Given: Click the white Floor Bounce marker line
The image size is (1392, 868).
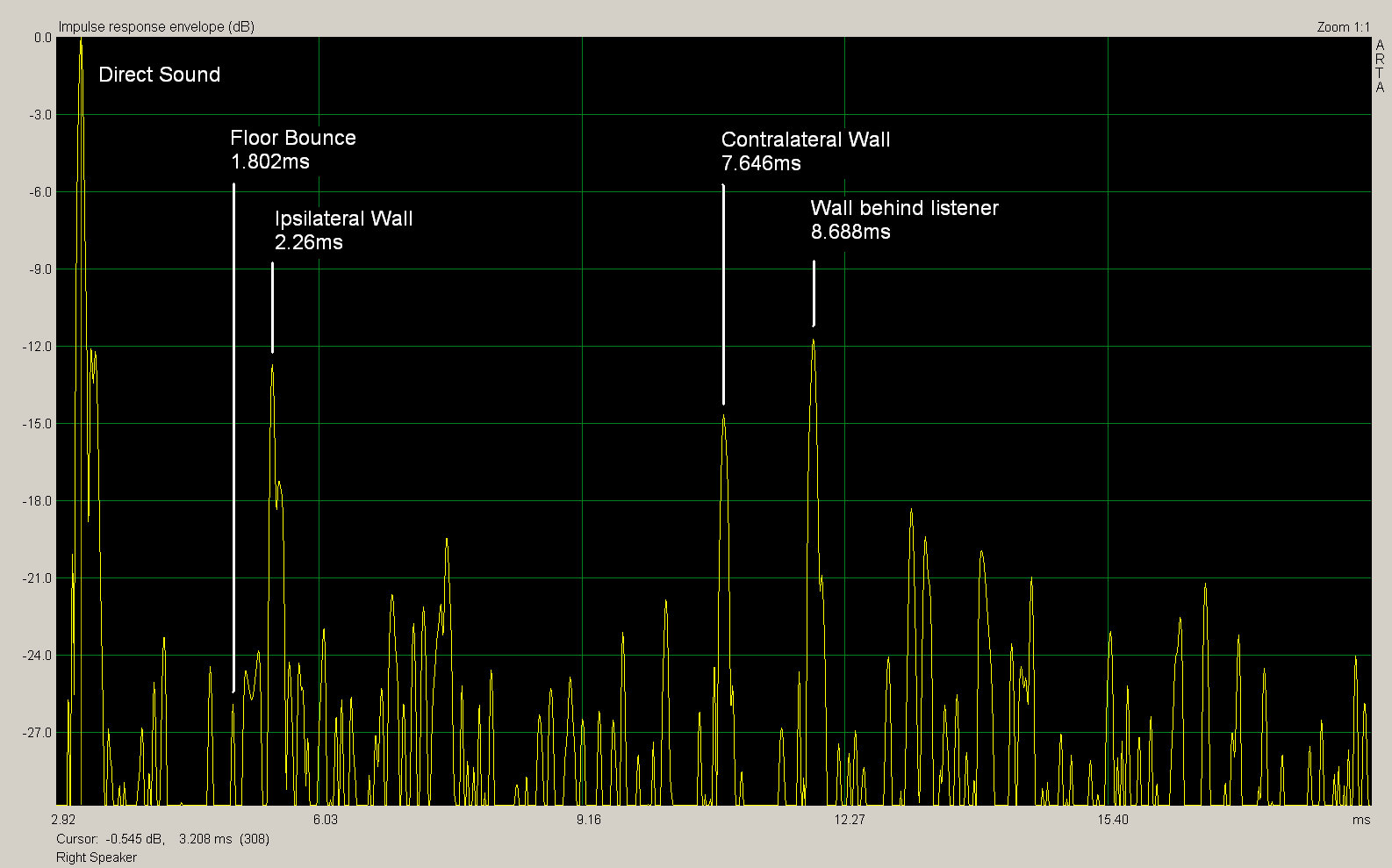Looking at the screenshot, I should pos(233,437).
